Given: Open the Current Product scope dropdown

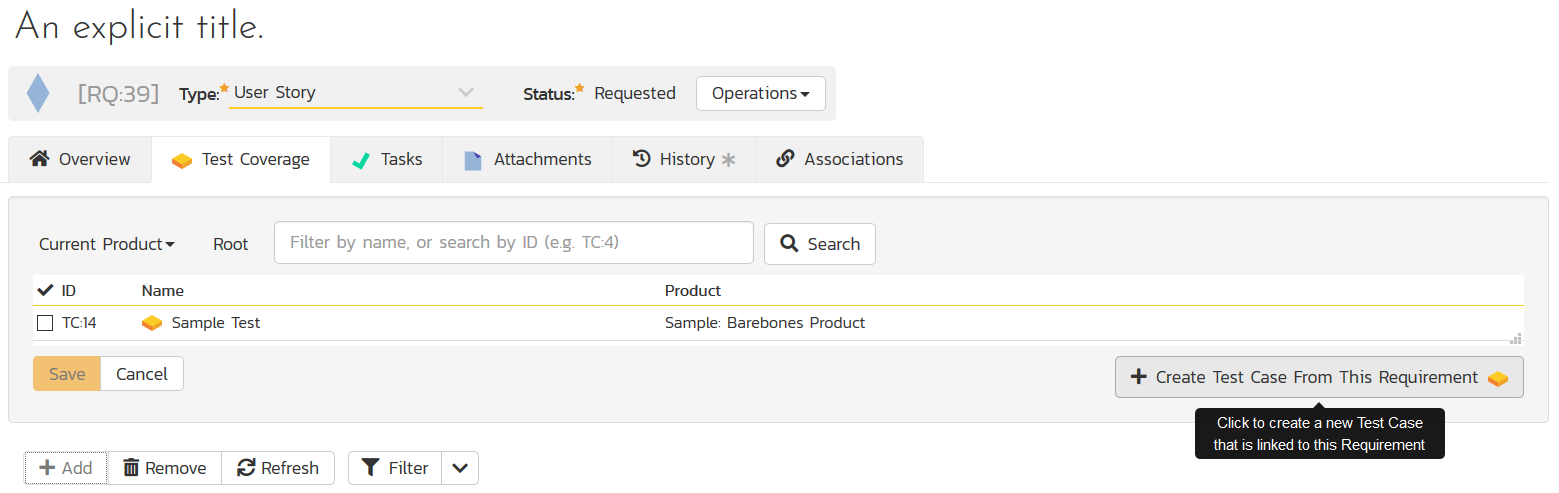Looking at the screenshot, I should (107, 244).
